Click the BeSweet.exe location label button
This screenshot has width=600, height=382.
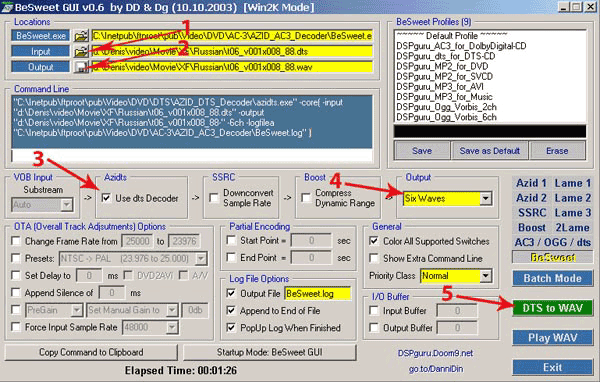coord(41,36)
